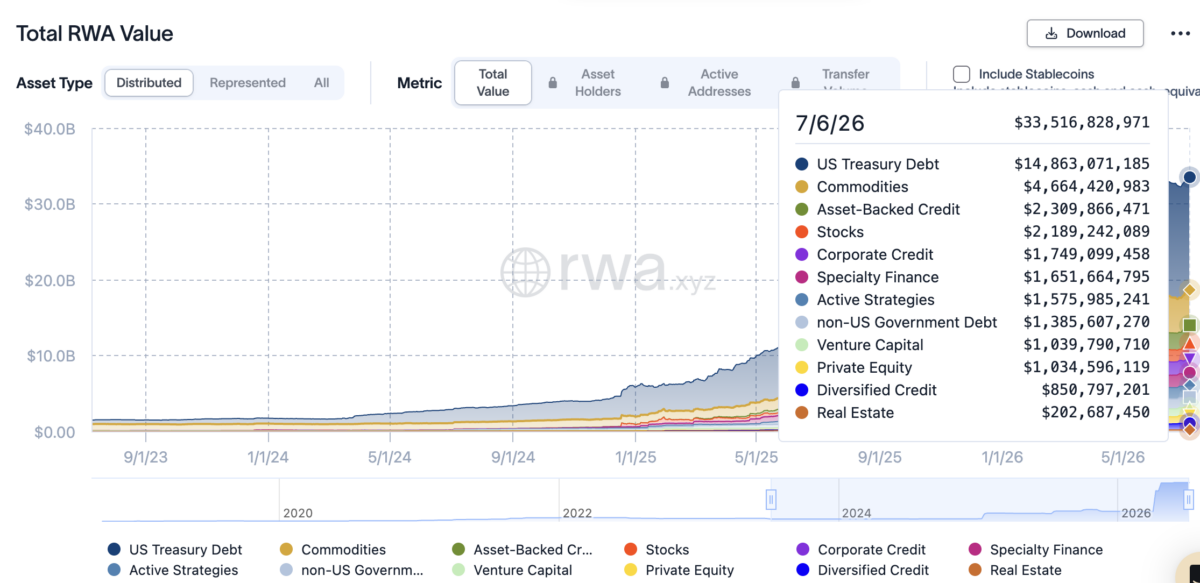Select the All asset type
This screenshot has width=1200, height=583.
tap(321, 83)
